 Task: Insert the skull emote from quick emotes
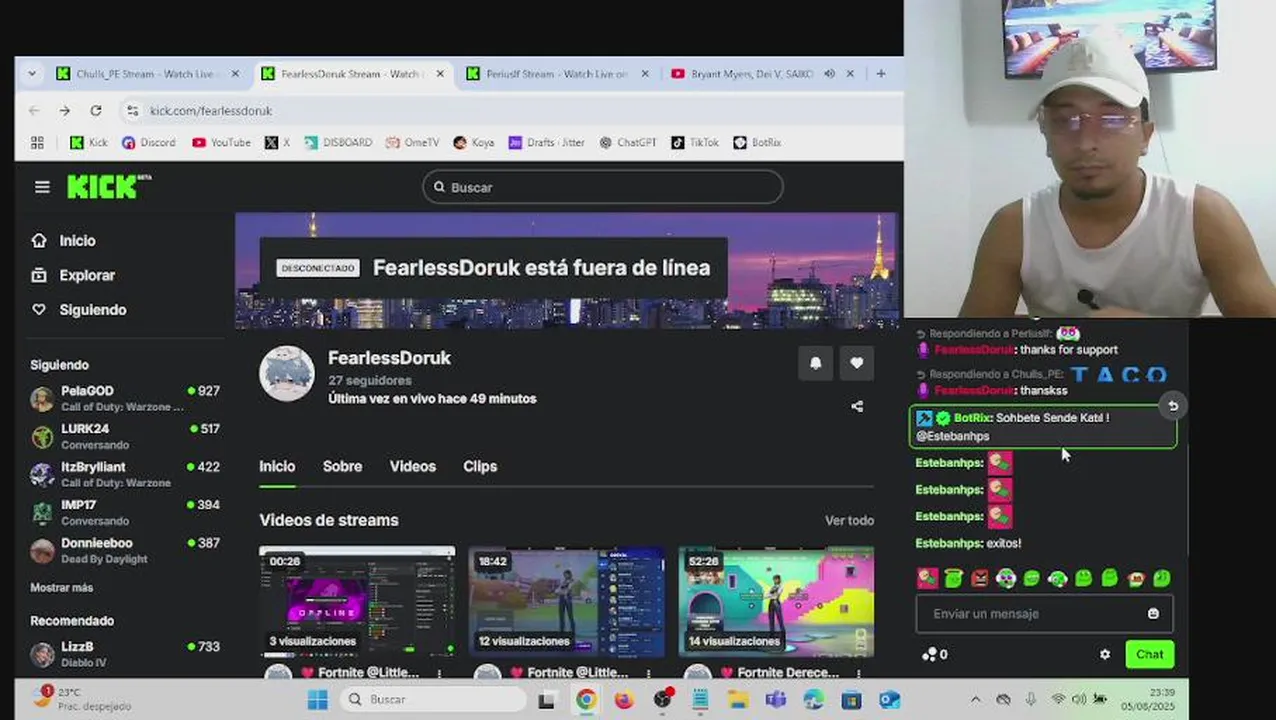click(1006, 578)
